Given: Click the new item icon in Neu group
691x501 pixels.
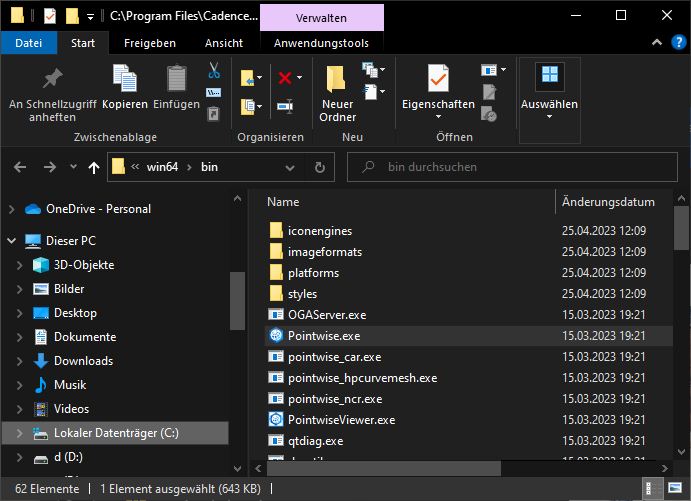Looking at the screenshot, I should 370,70.
